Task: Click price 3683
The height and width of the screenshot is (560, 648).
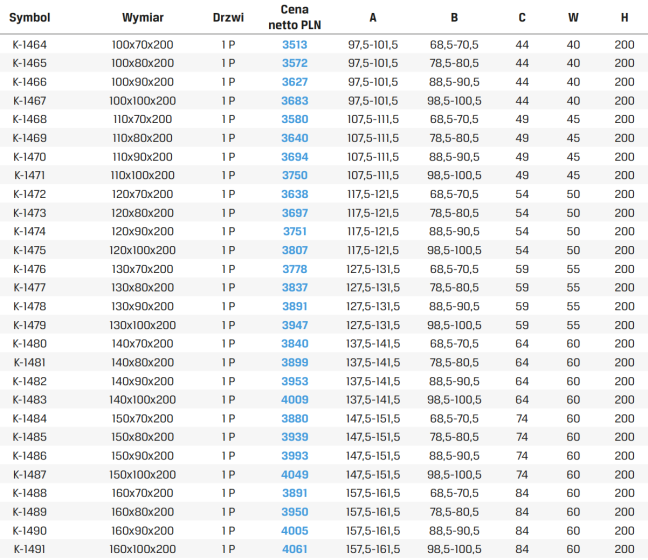Action: [x=295, y=101]
